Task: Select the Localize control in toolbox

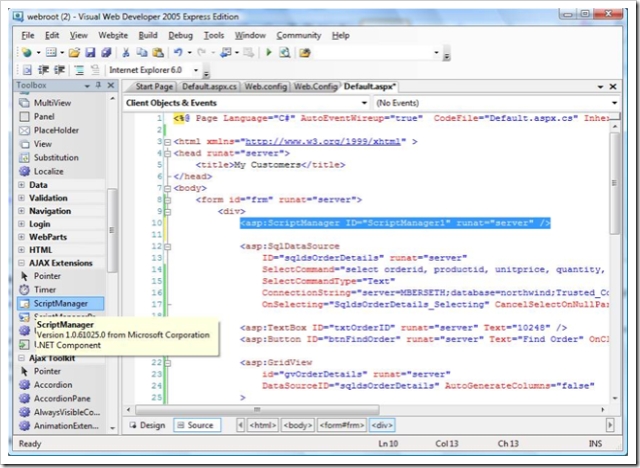Action: (x=60, y=171)
